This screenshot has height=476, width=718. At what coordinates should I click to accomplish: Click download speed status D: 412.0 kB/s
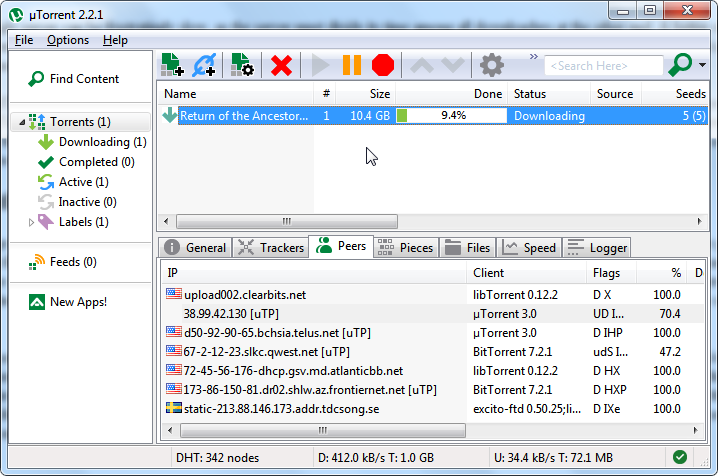click(x=376, y=458)
